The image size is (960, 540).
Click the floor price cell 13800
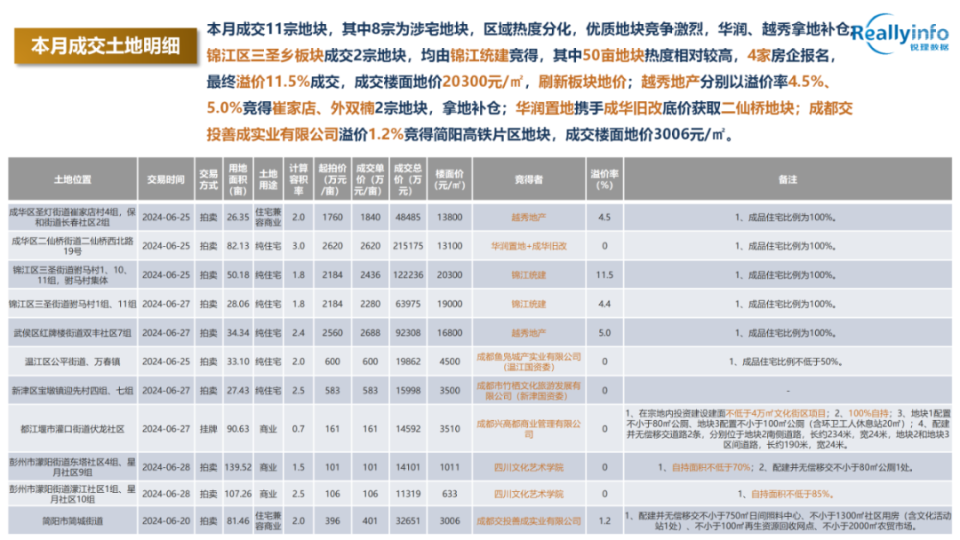[x=449, y=217]
